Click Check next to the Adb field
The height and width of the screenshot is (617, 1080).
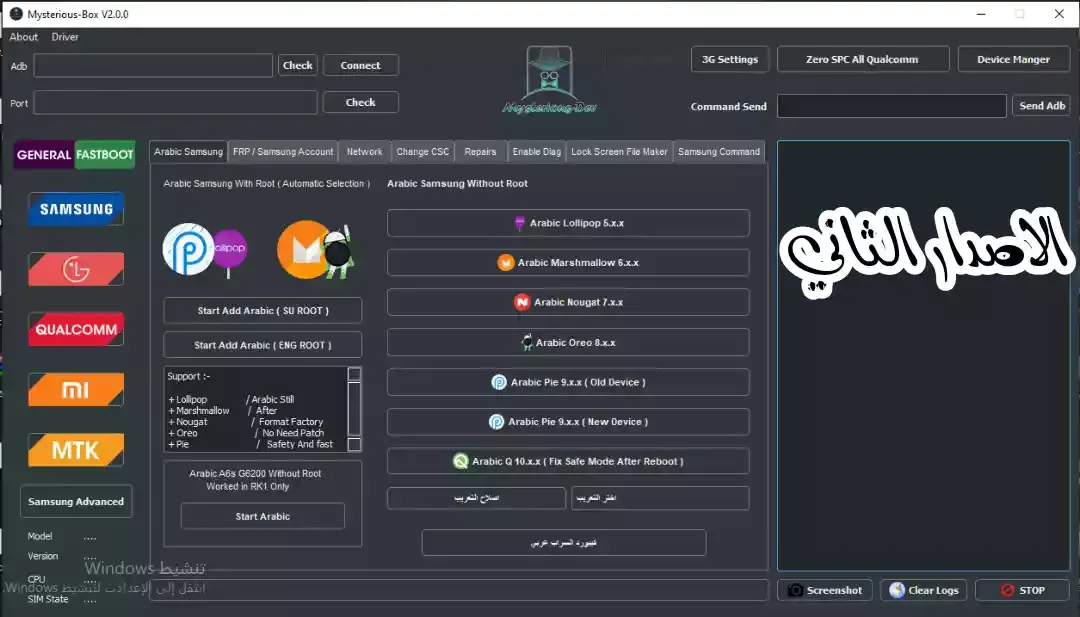click(x=298, y=65)
